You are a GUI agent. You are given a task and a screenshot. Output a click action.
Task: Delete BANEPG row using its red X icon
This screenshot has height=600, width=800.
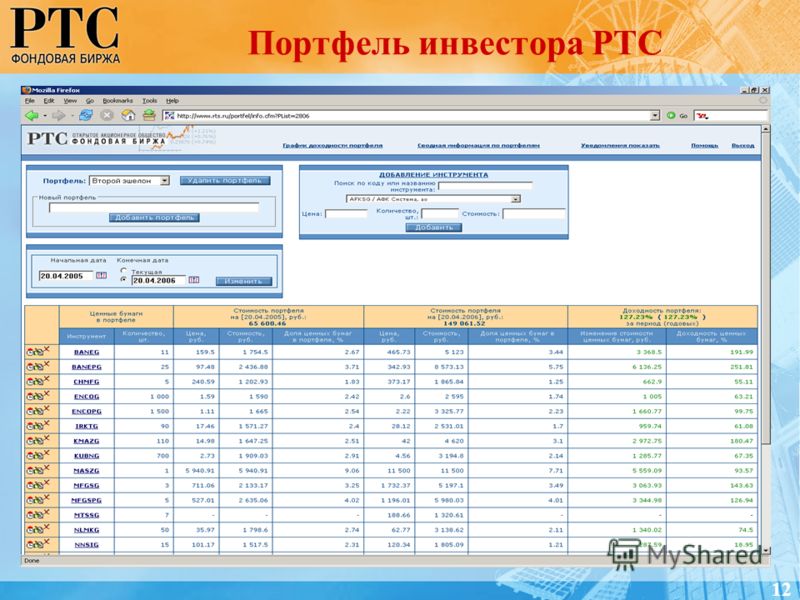coord(46,364)
